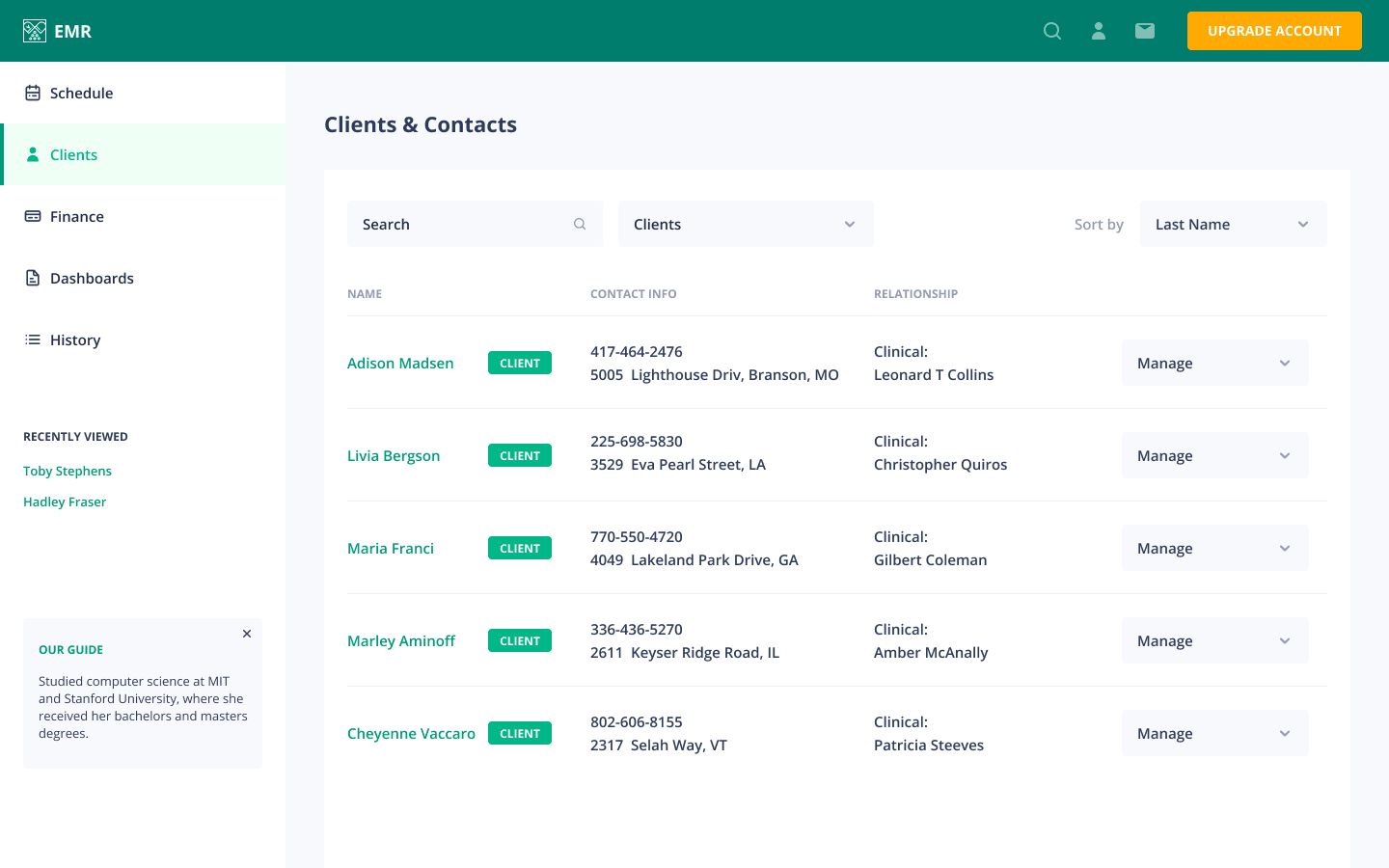Click the Upgrade Account button

[x=1273, y=31]
